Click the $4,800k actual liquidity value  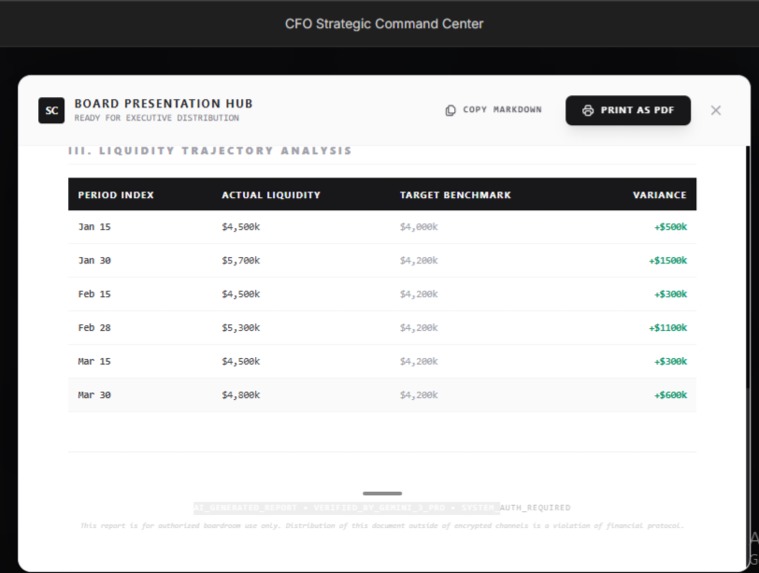tap(241, 395)
